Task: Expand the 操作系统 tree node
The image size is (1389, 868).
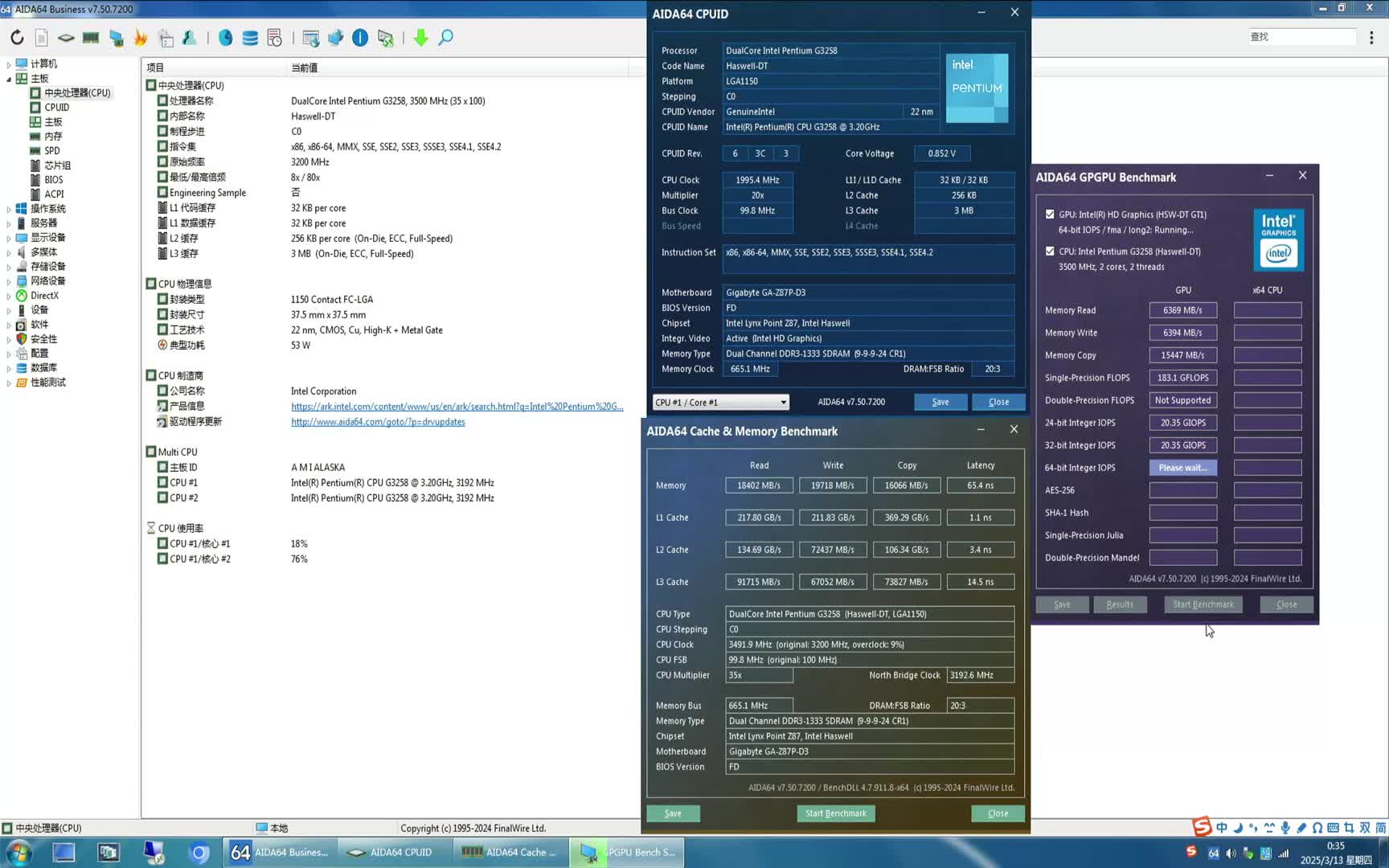Action: tap(10, 208)
